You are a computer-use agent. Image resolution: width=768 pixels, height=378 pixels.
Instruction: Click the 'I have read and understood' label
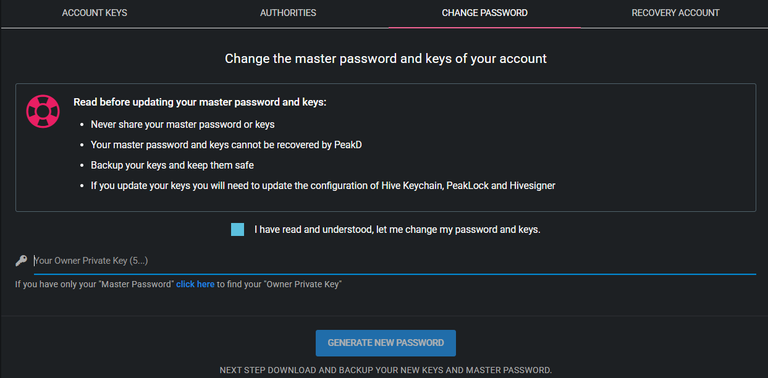click(x=397, y=229)
